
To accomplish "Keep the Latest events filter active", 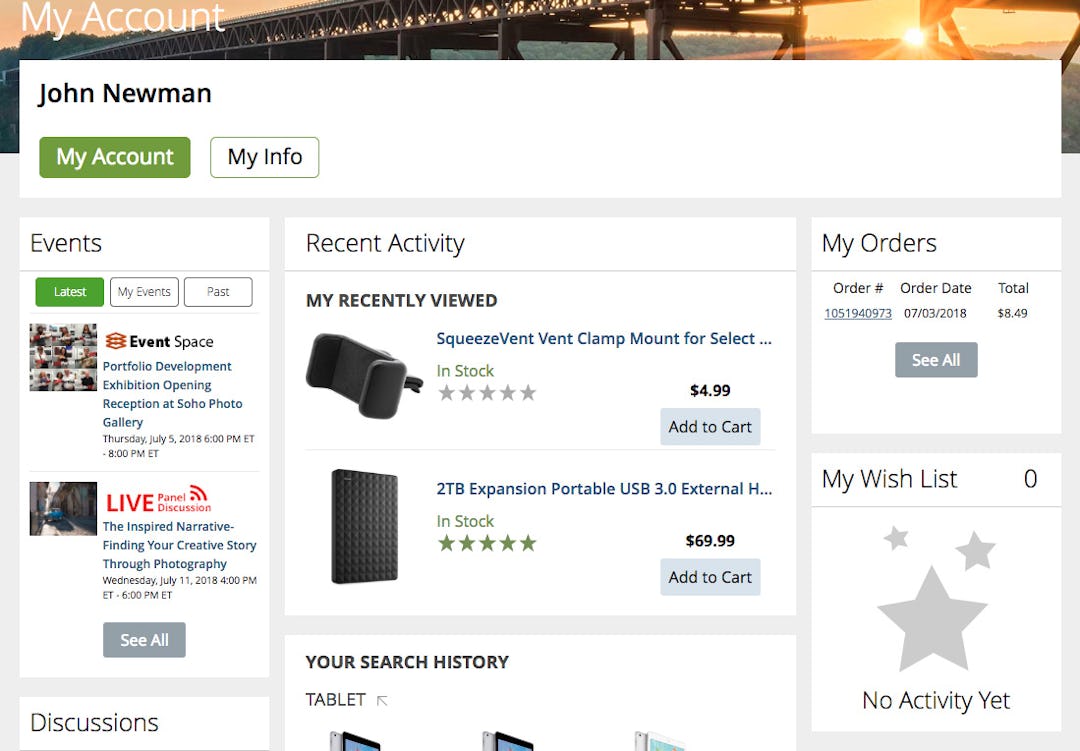I will pos(68,291).
